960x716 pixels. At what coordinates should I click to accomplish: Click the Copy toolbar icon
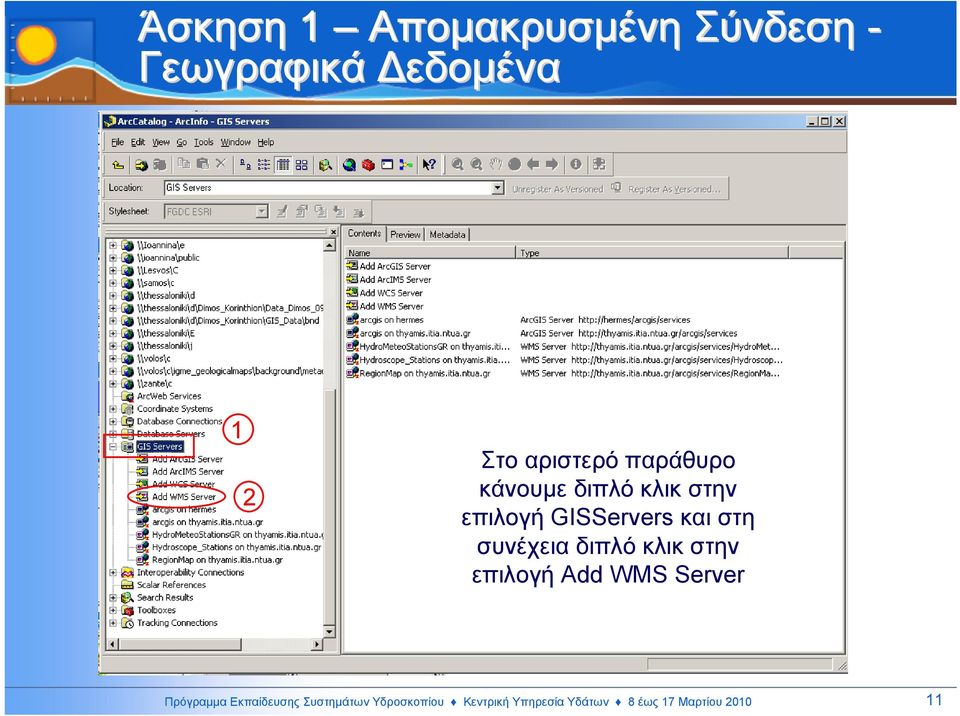click(184, 164)
